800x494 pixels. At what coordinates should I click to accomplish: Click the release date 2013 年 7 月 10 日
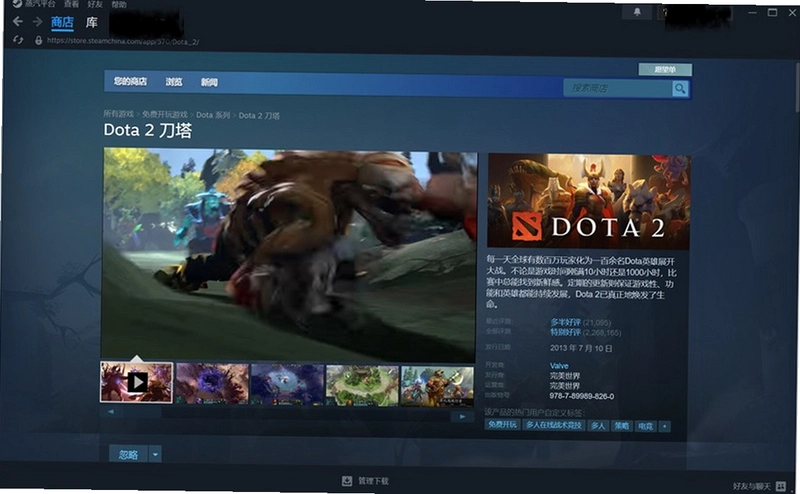coord(581,348)
